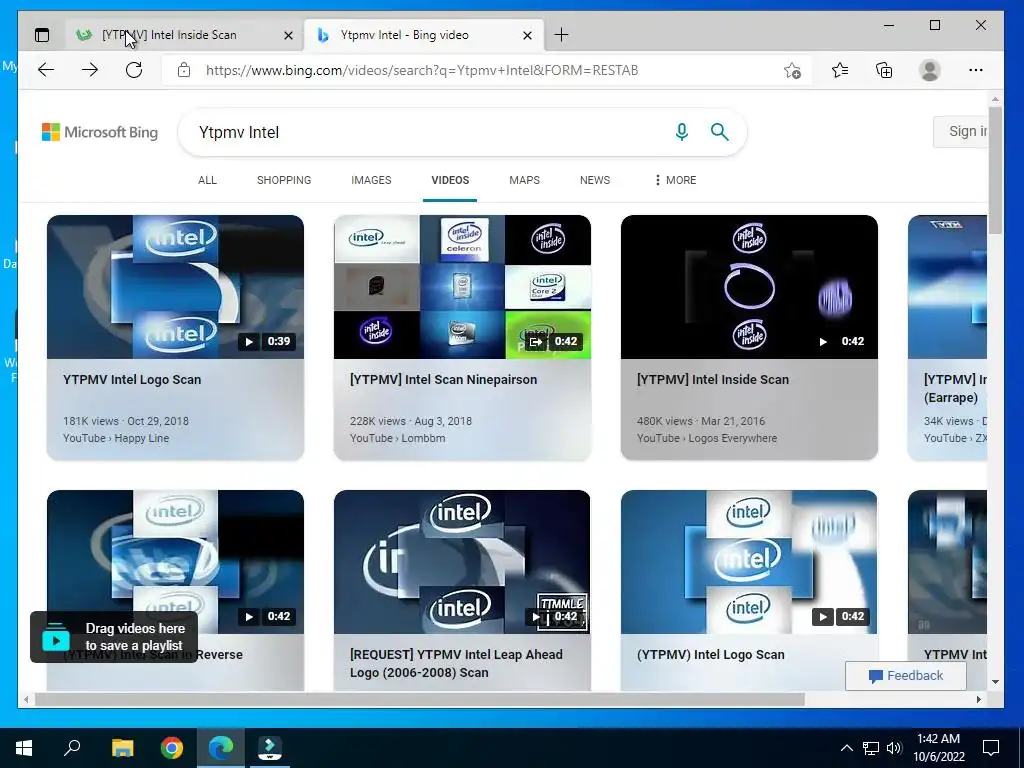Open the Intel Leap Ahead Logo thumbnail
Image resolution: width=1024 pixels, height=768 pixels.
pos(462,562)
